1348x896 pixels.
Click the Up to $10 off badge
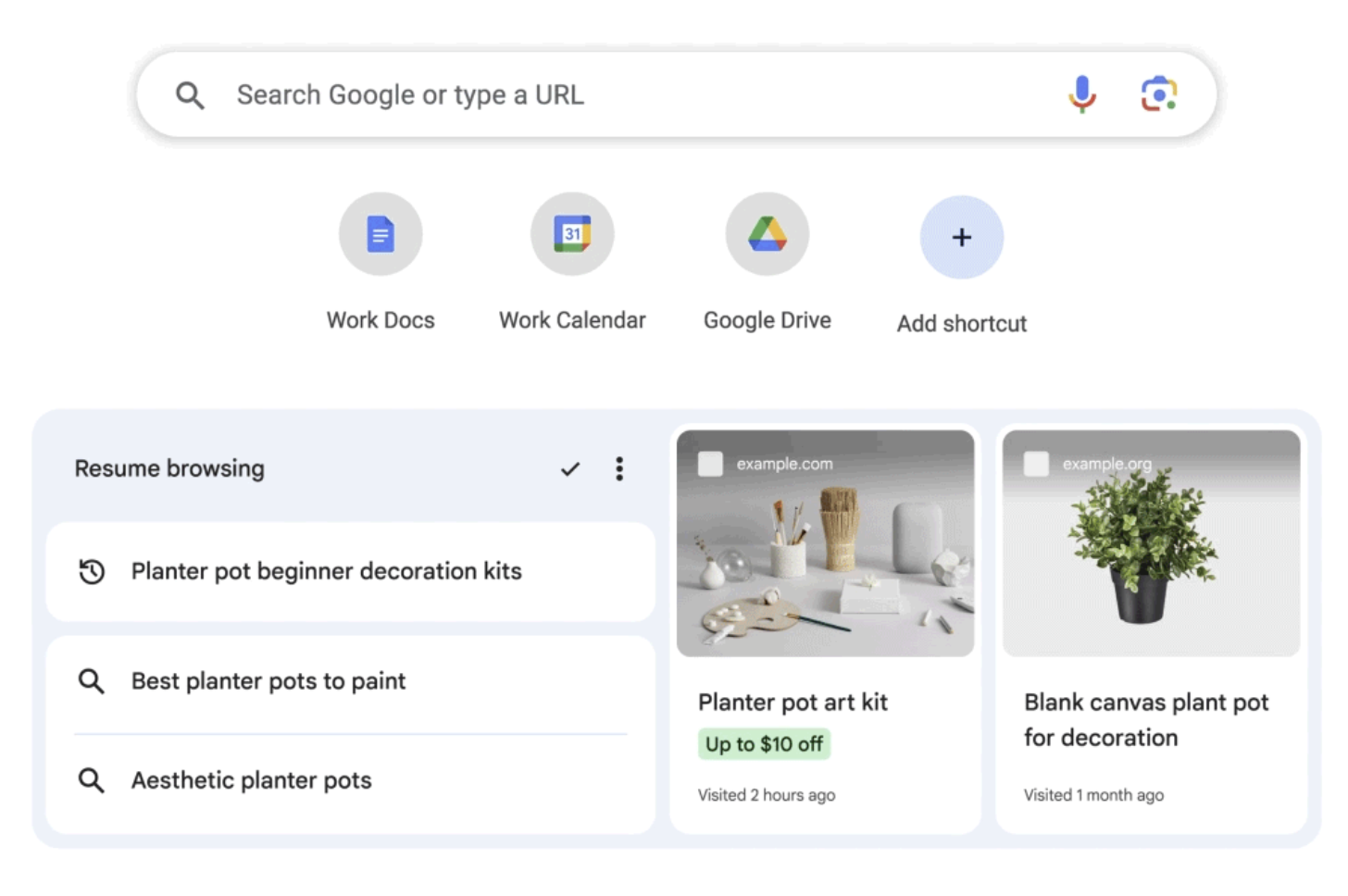point(763,743)
